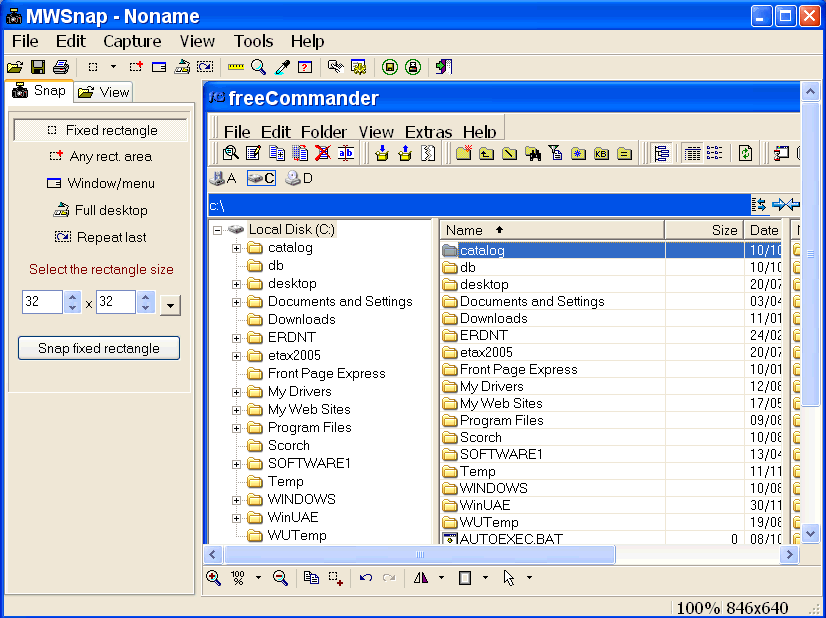Click the horizontal scrollbar thumb

419,554
